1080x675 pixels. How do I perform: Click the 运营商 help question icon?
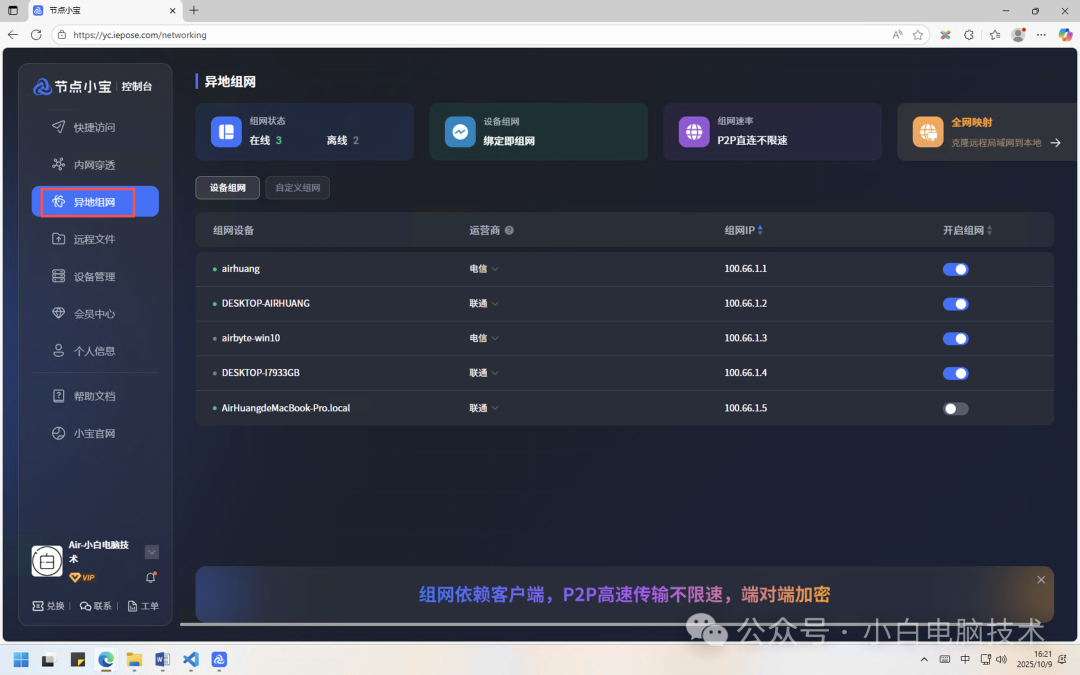point(509,230)
